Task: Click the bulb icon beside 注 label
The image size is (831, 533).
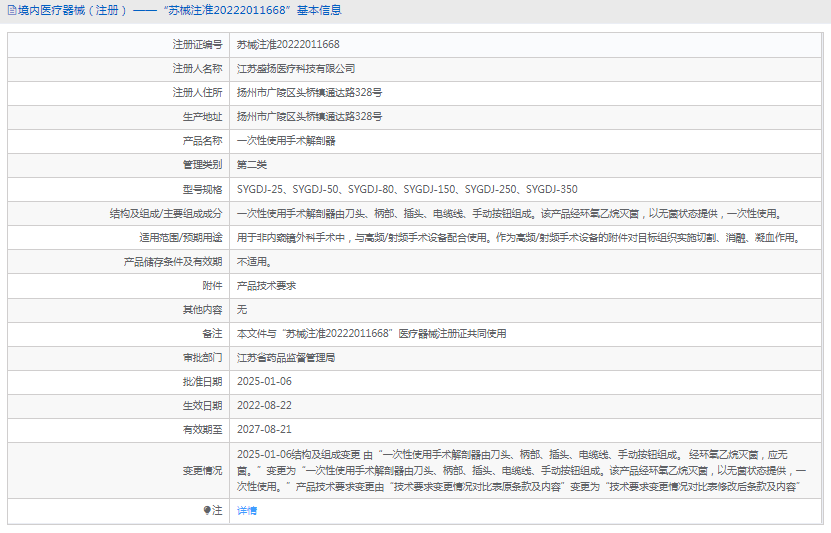Action: [207, 510]
